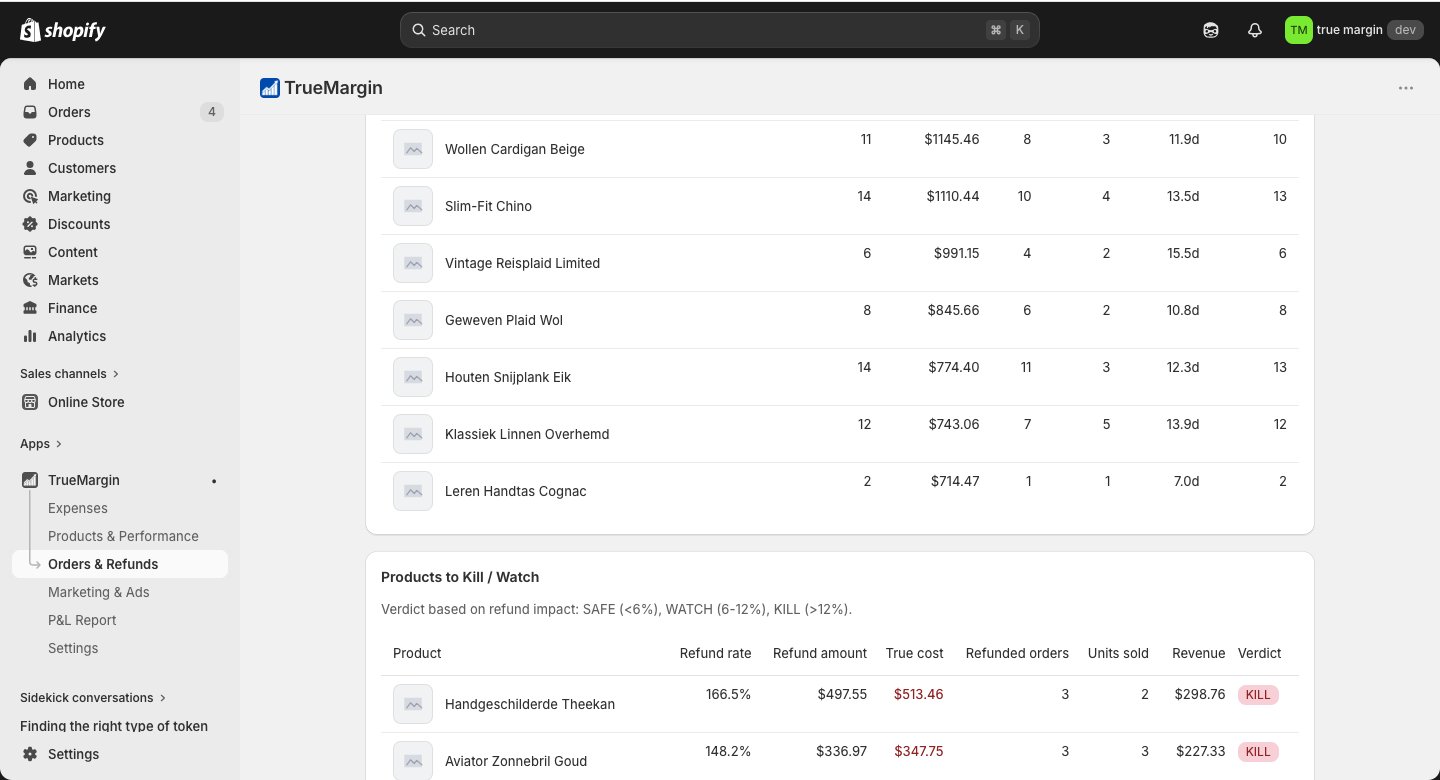Click the bottom Settings gear icon

coord(30,754)
